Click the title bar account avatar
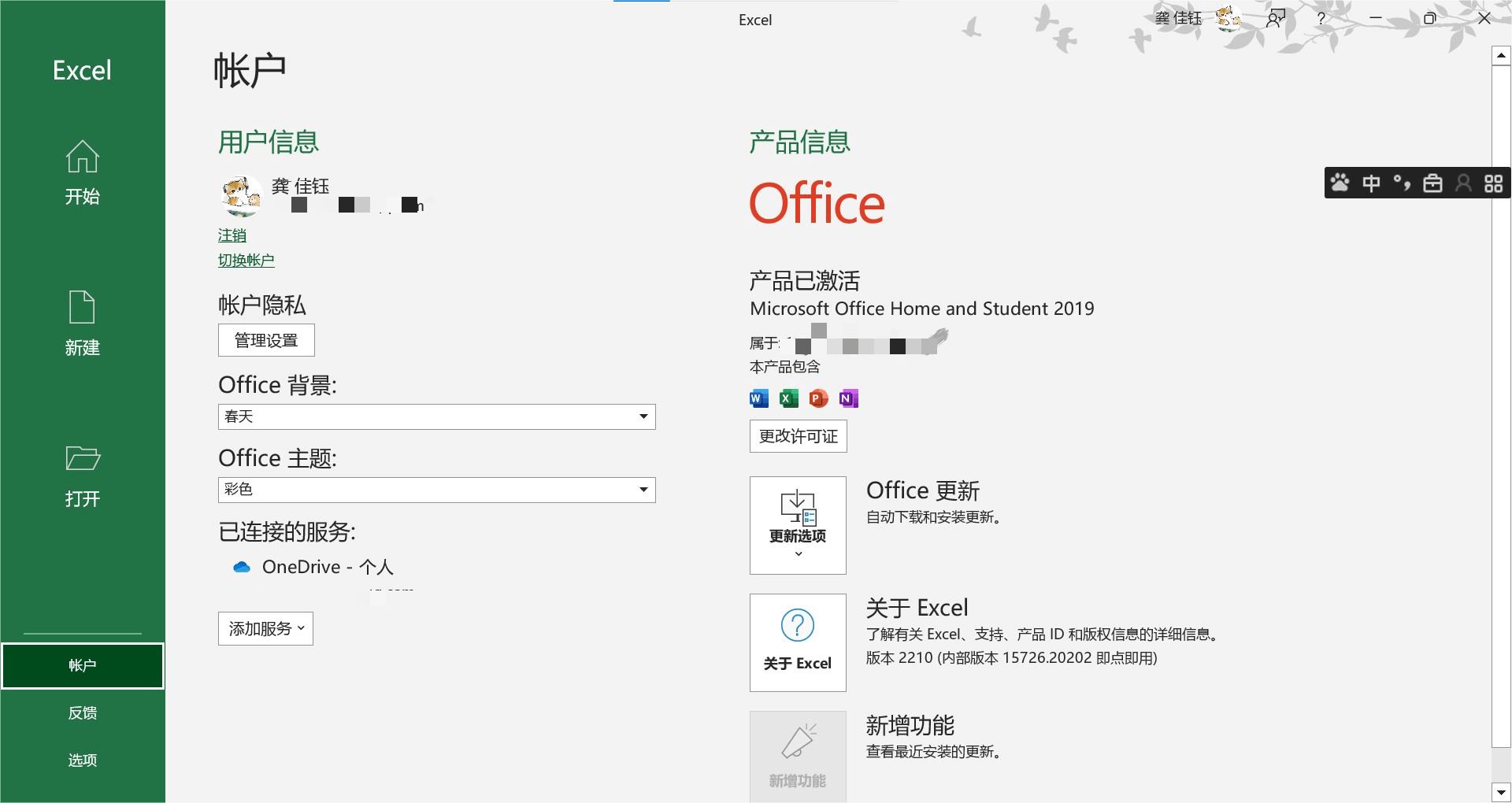The height and width of the screenshot is (803, 1512). click(x=1228, y=18)
